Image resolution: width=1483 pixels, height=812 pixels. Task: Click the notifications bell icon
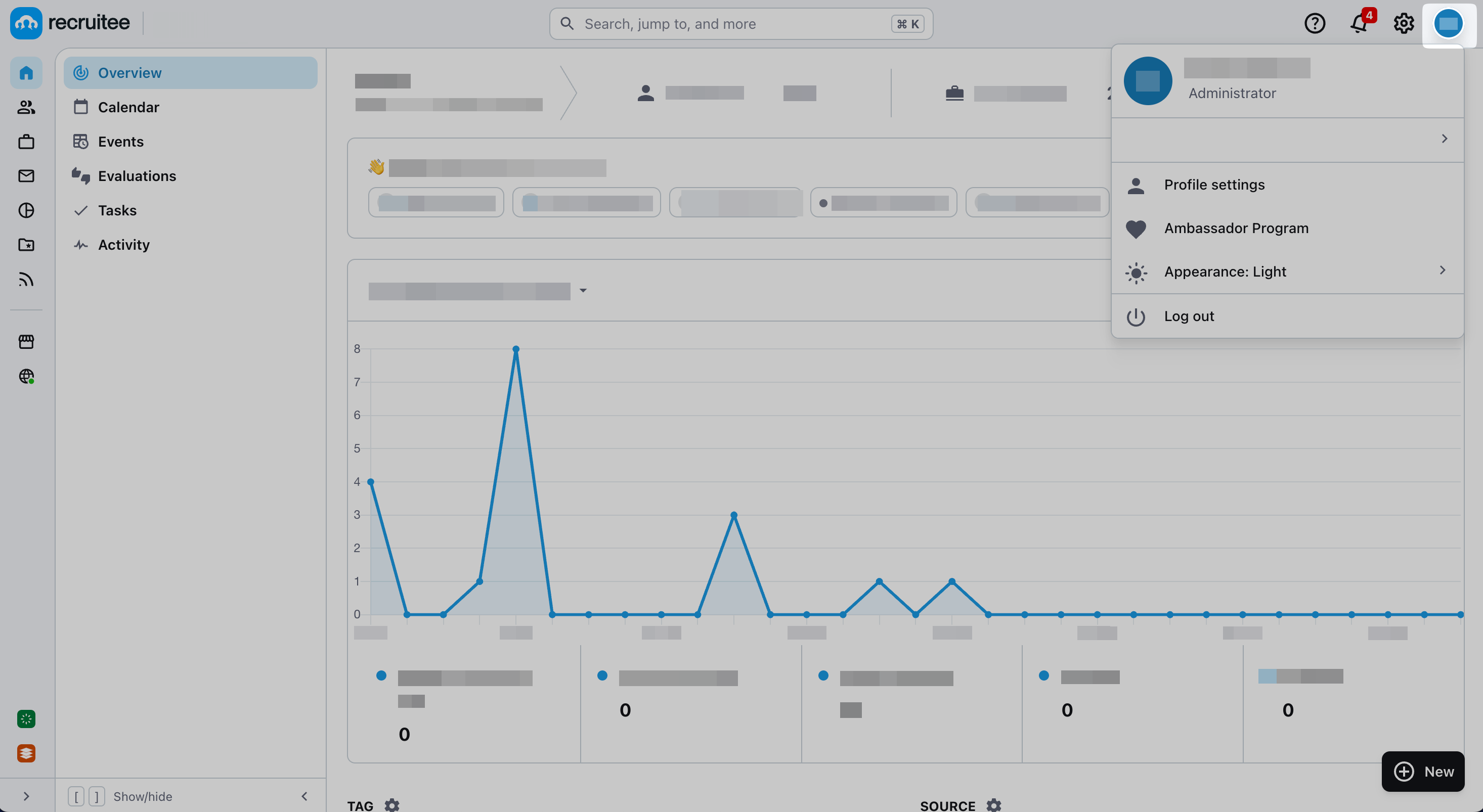click(1359, 24)
